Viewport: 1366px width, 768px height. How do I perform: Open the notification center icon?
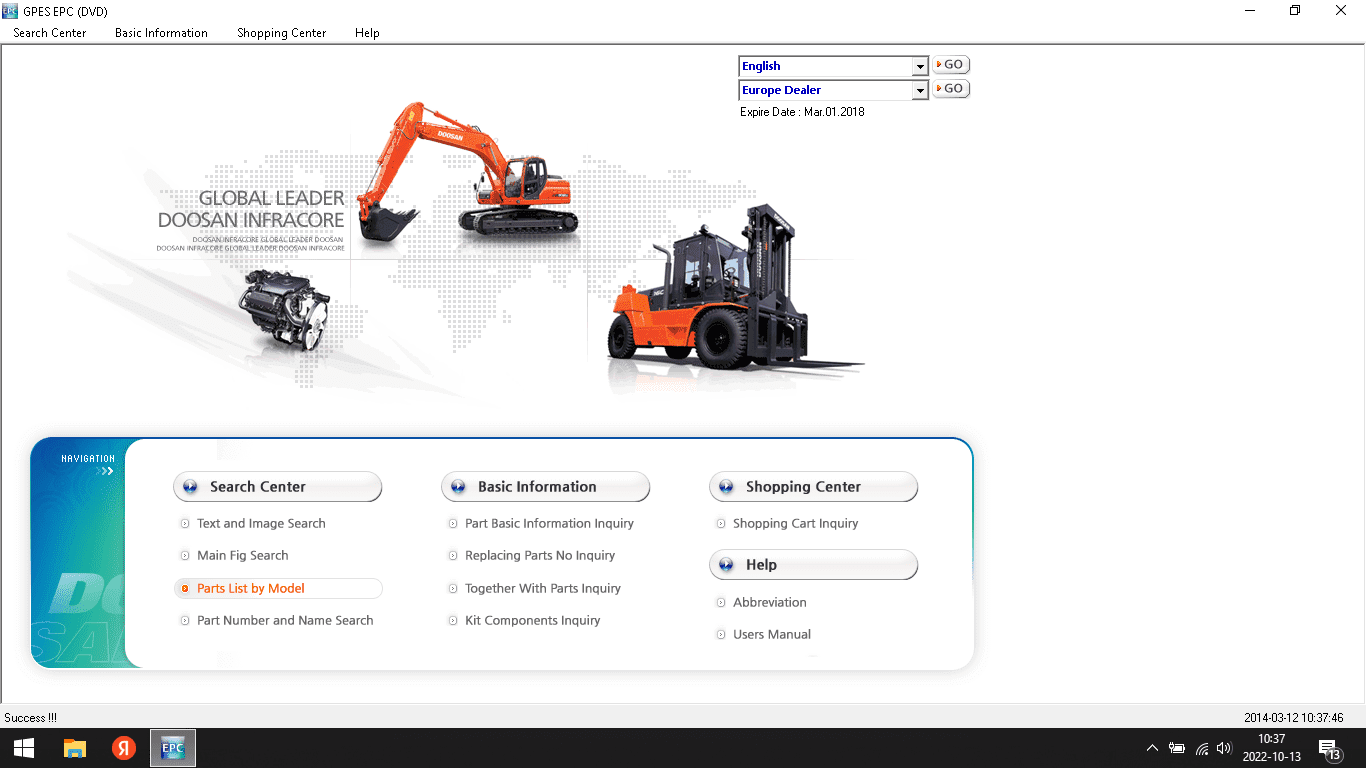click(1329, 748)
